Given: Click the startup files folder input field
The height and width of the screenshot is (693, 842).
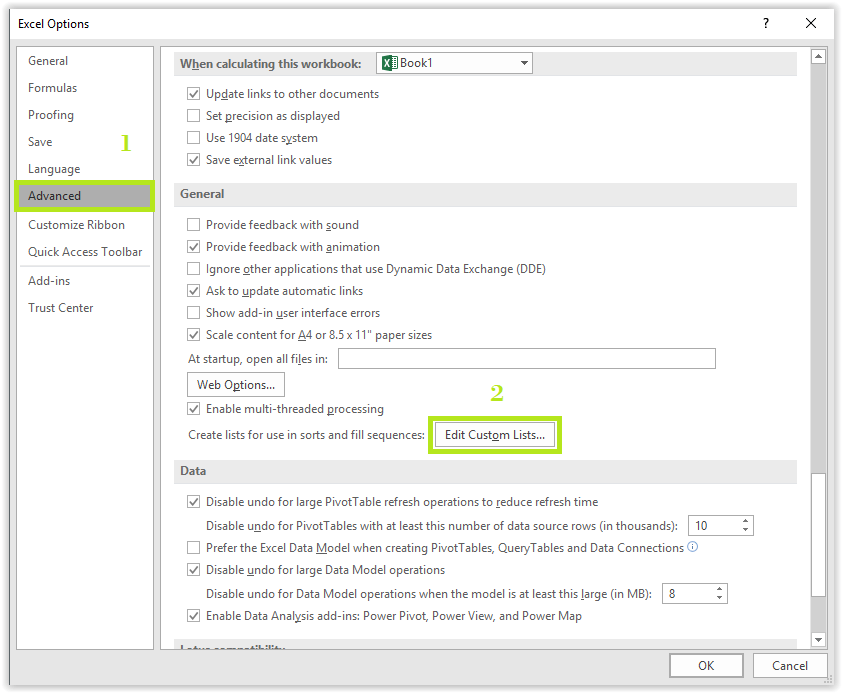Looking at the screenshot, I should tap(526, 359).
